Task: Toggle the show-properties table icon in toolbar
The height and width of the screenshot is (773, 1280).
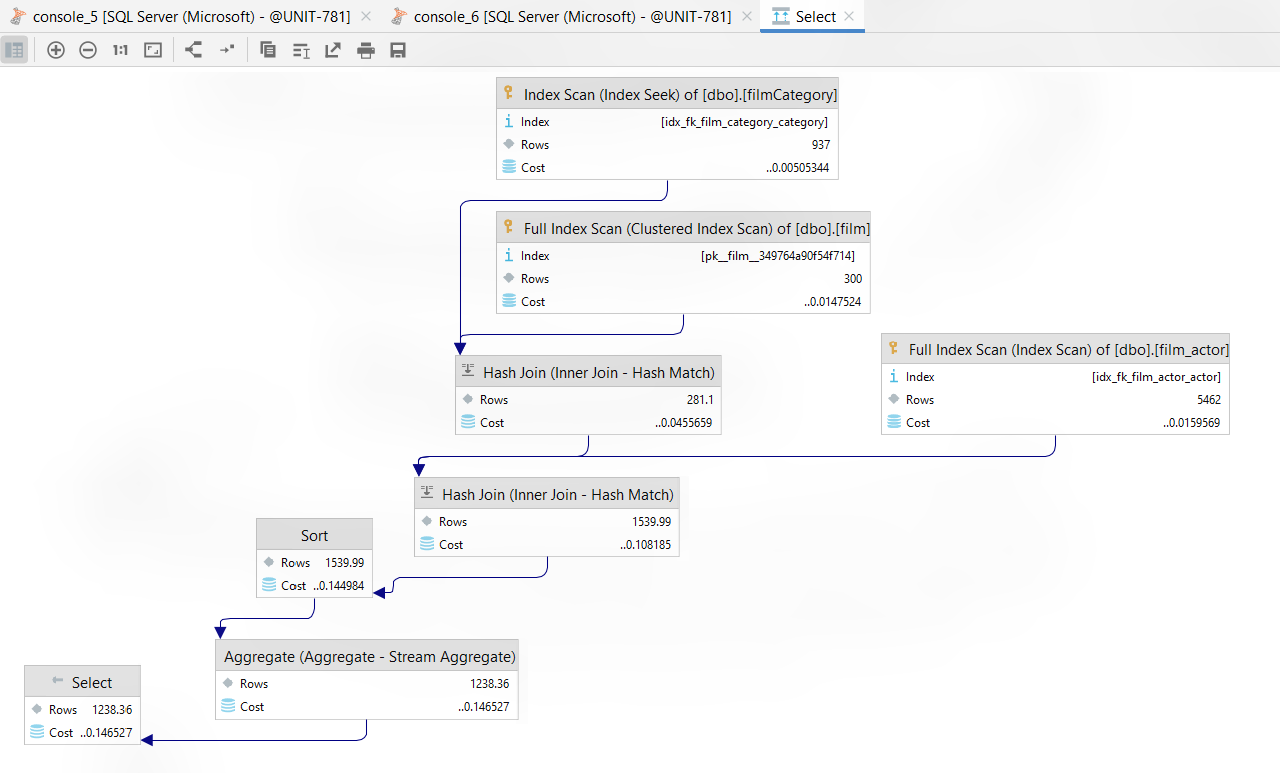Action: 15,50
